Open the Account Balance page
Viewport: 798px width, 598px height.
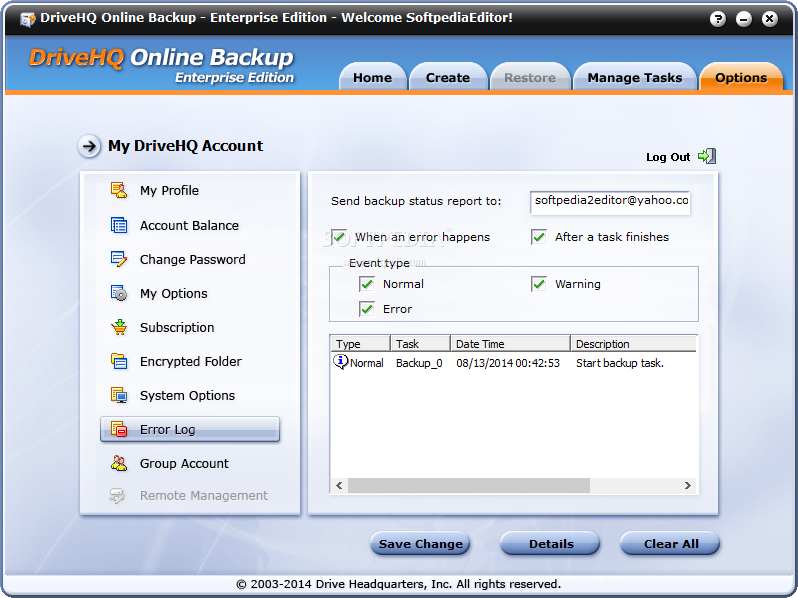[x=189, y=225]
